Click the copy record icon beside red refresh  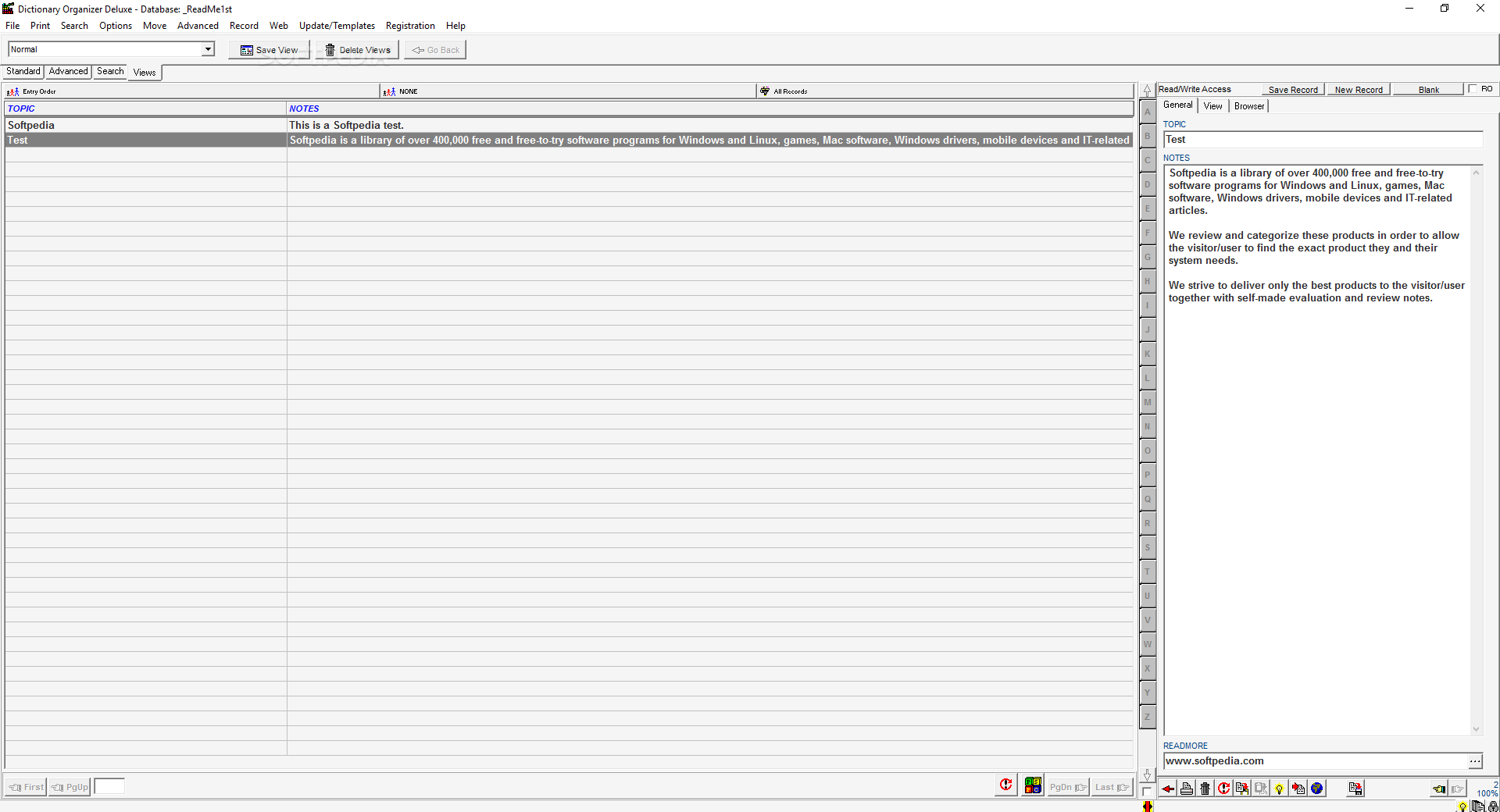tap(1242, 789)
